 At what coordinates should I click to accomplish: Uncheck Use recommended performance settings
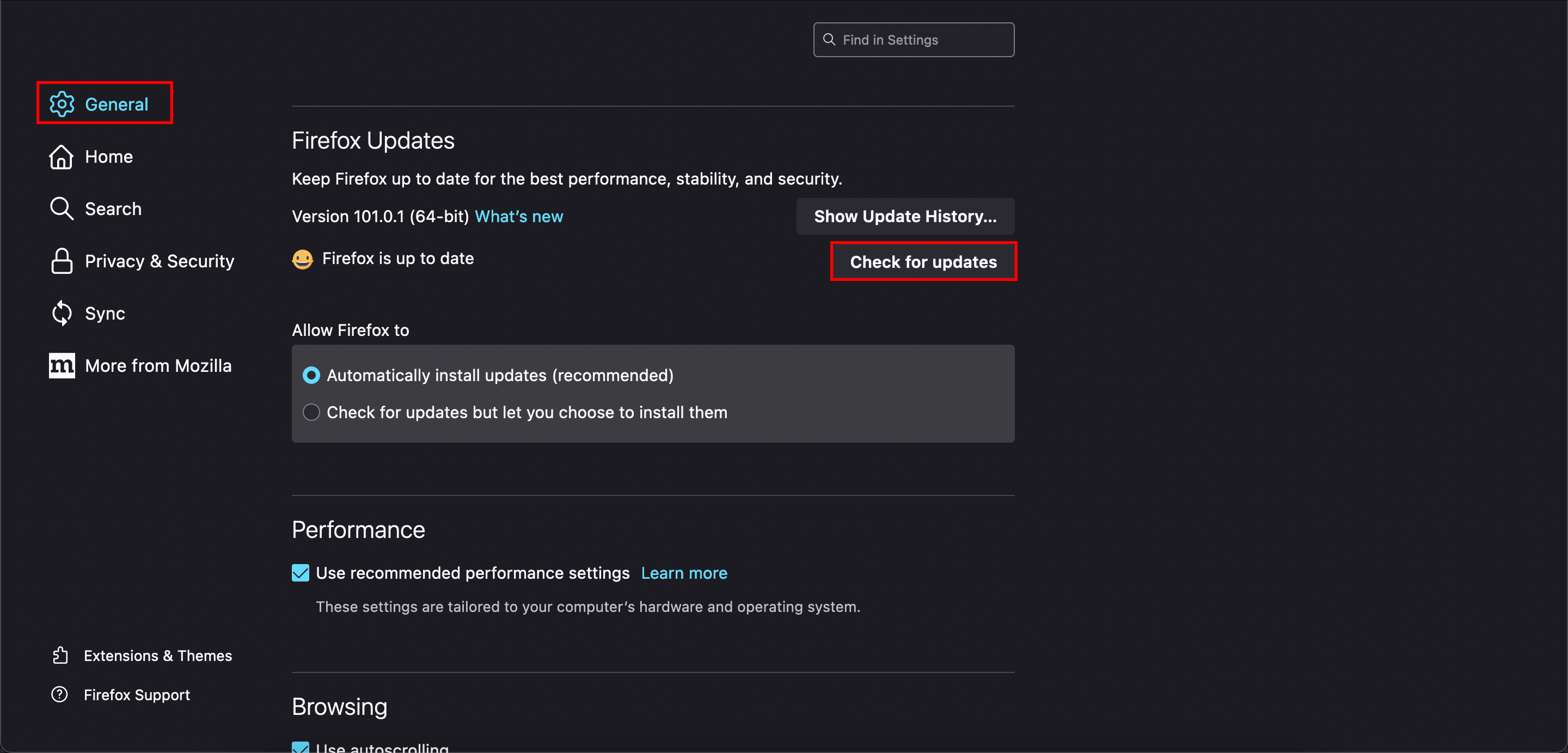coord(300,572)
